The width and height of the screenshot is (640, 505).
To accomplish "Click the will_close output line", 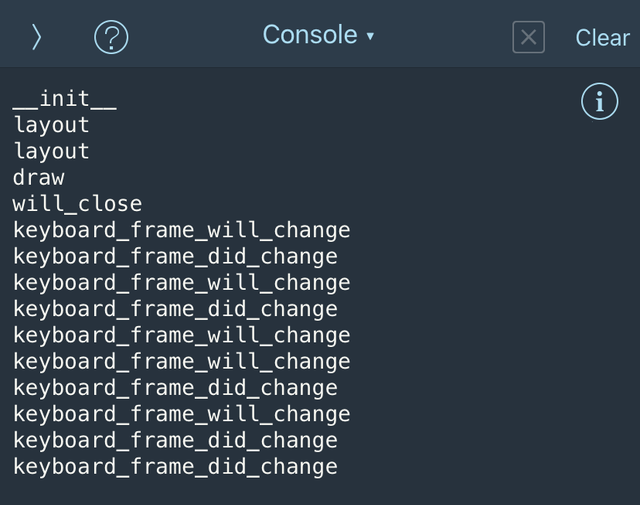I will coord(78,204).
